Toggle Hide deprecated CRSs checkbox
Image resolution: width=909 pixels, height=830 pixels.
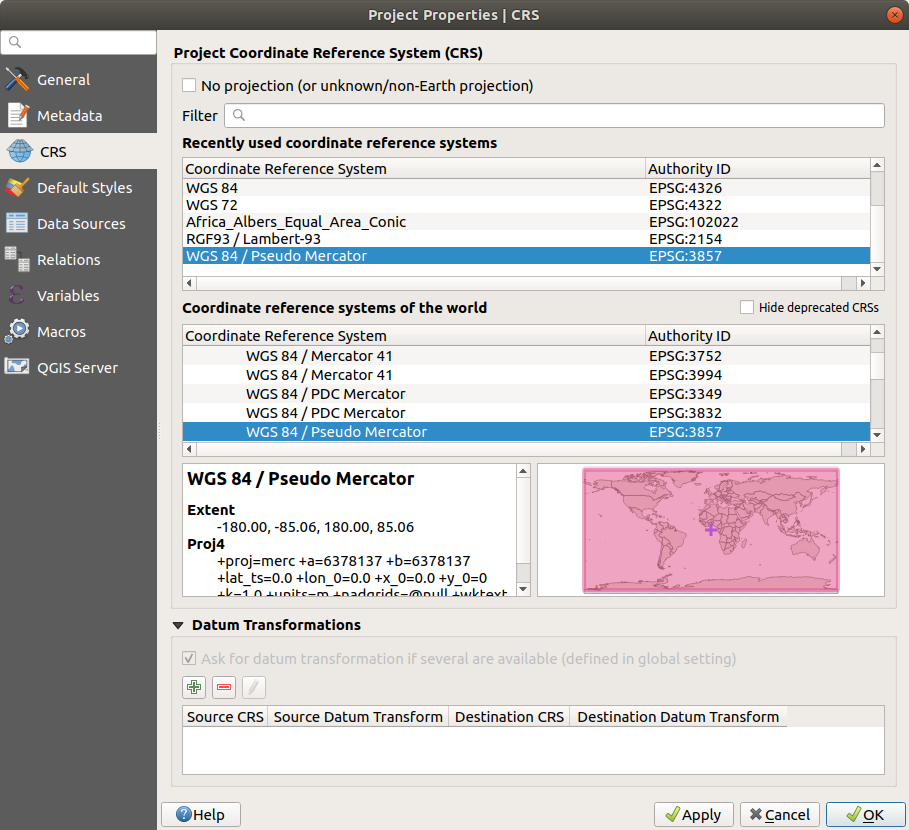click(x=746, y=307)
